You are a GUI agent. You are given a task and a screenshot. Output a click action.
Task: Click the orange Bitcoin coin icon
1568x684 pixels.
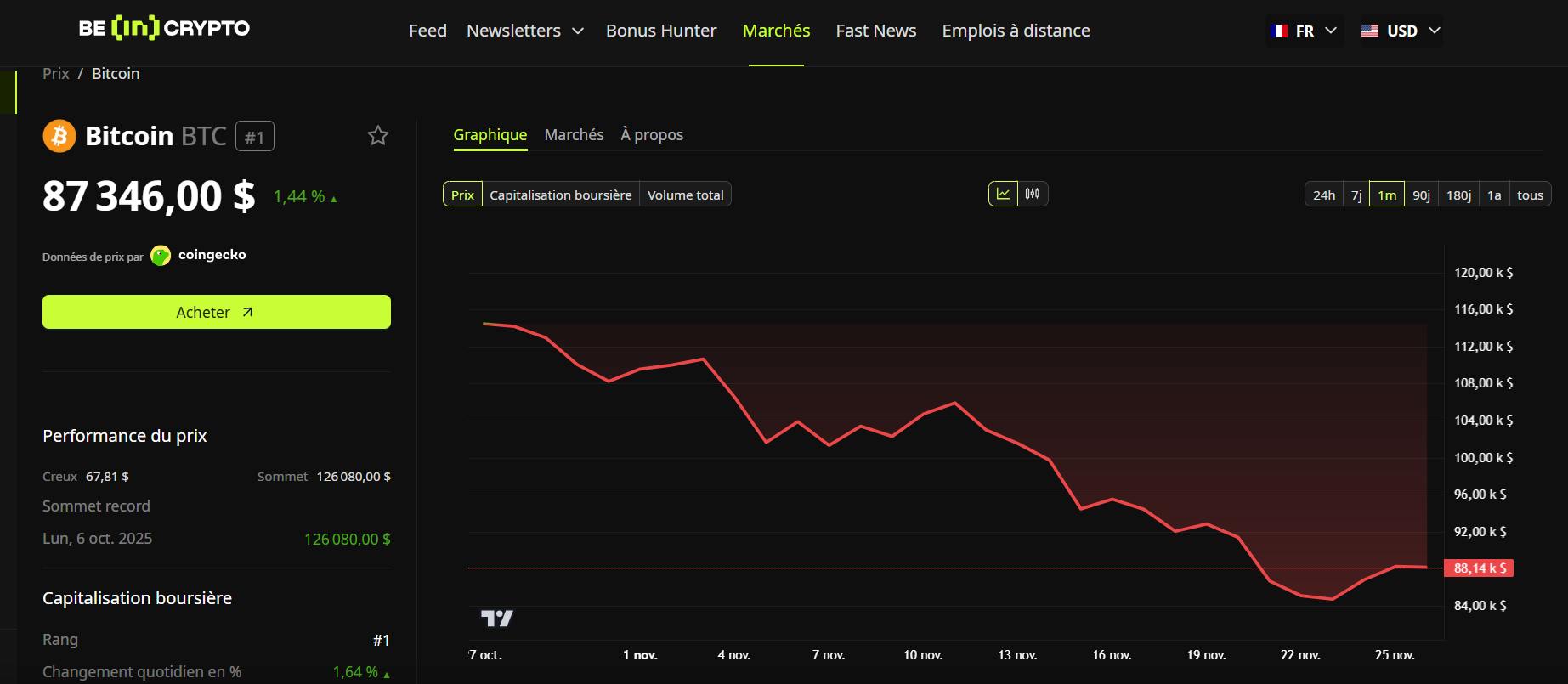[59, 136]
